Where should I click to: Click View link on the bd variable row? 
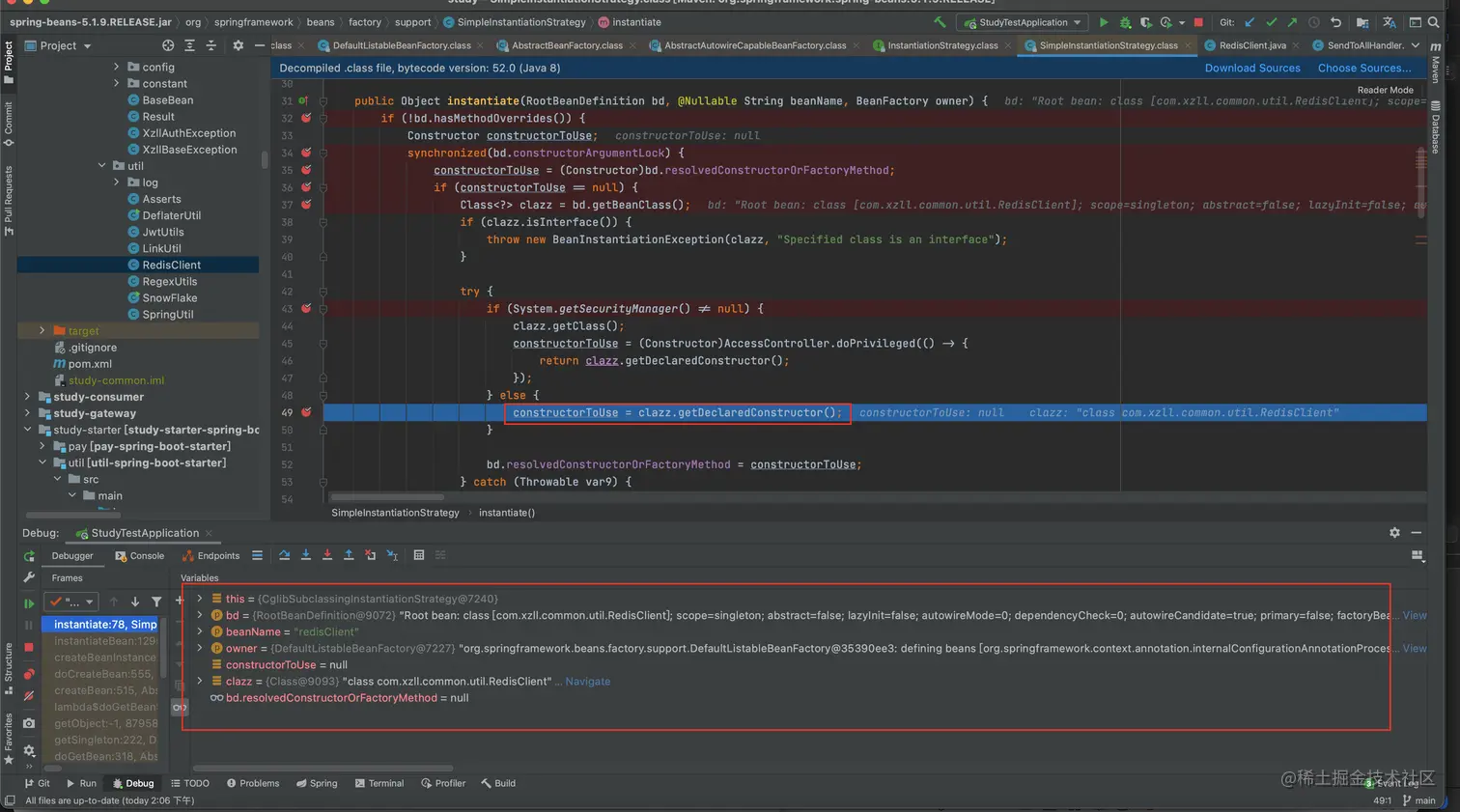pyautogui.click(x=1415, y=615)
